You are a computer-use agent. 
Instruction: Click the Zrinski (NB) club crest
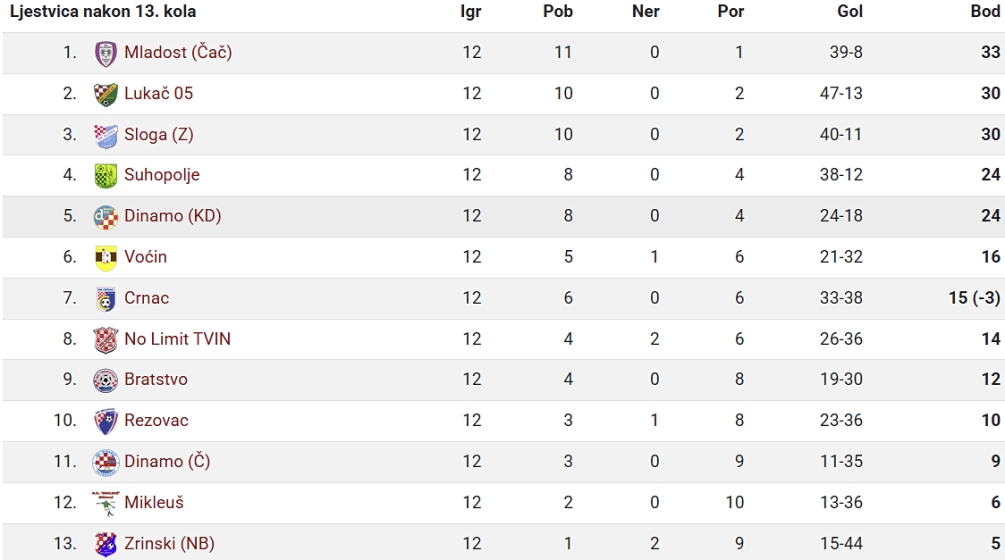click(x=106, y=544)
